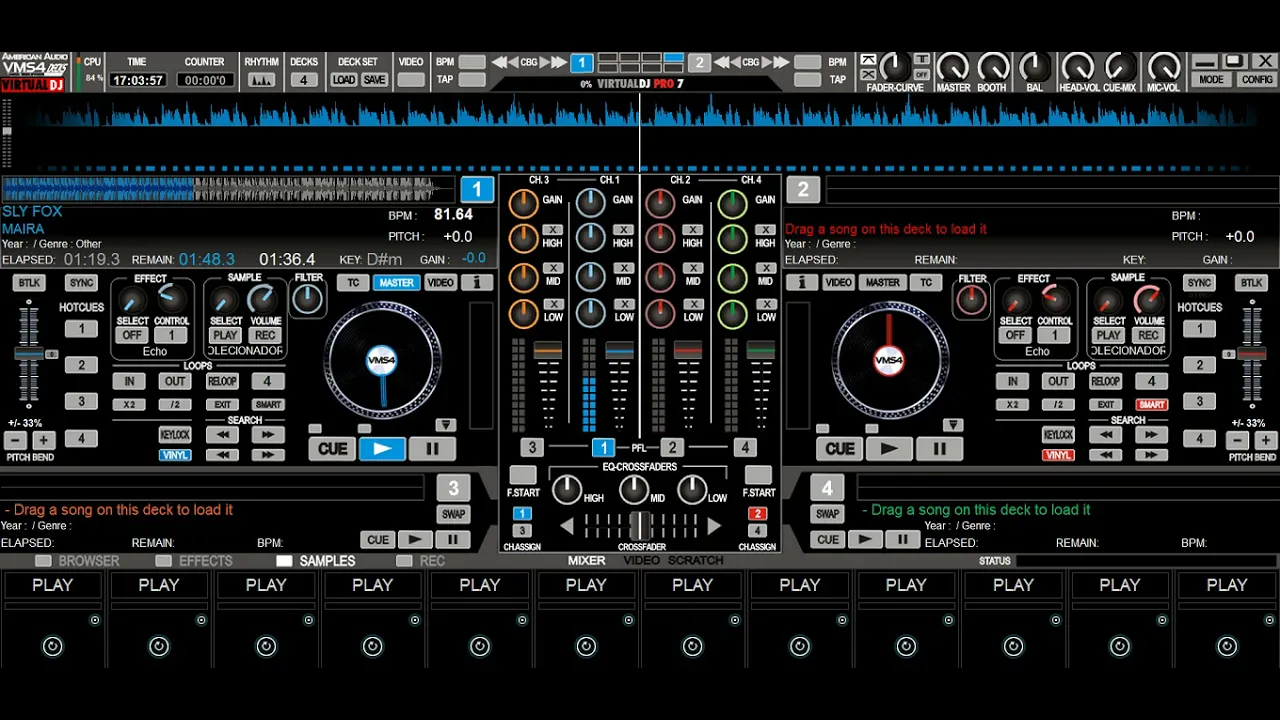Click pitch bend plus on deck 2
1280x720 pixels.
[x=1266, y=440]
